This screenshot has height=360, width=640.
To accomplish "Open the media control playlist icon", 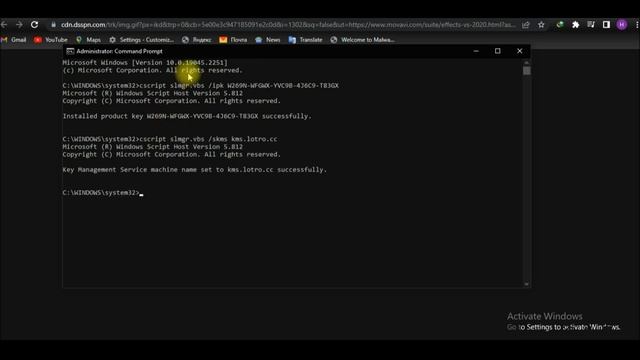I will pos(591,25).
